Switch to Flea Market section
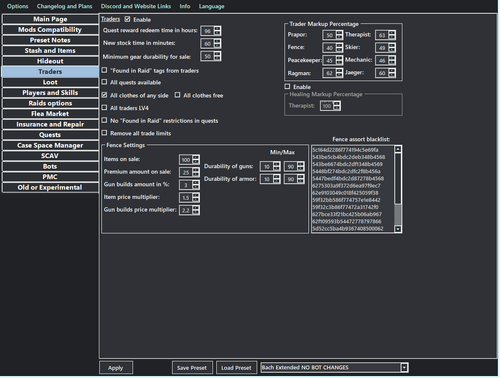The image size is (500, 378). pos(50,114)
